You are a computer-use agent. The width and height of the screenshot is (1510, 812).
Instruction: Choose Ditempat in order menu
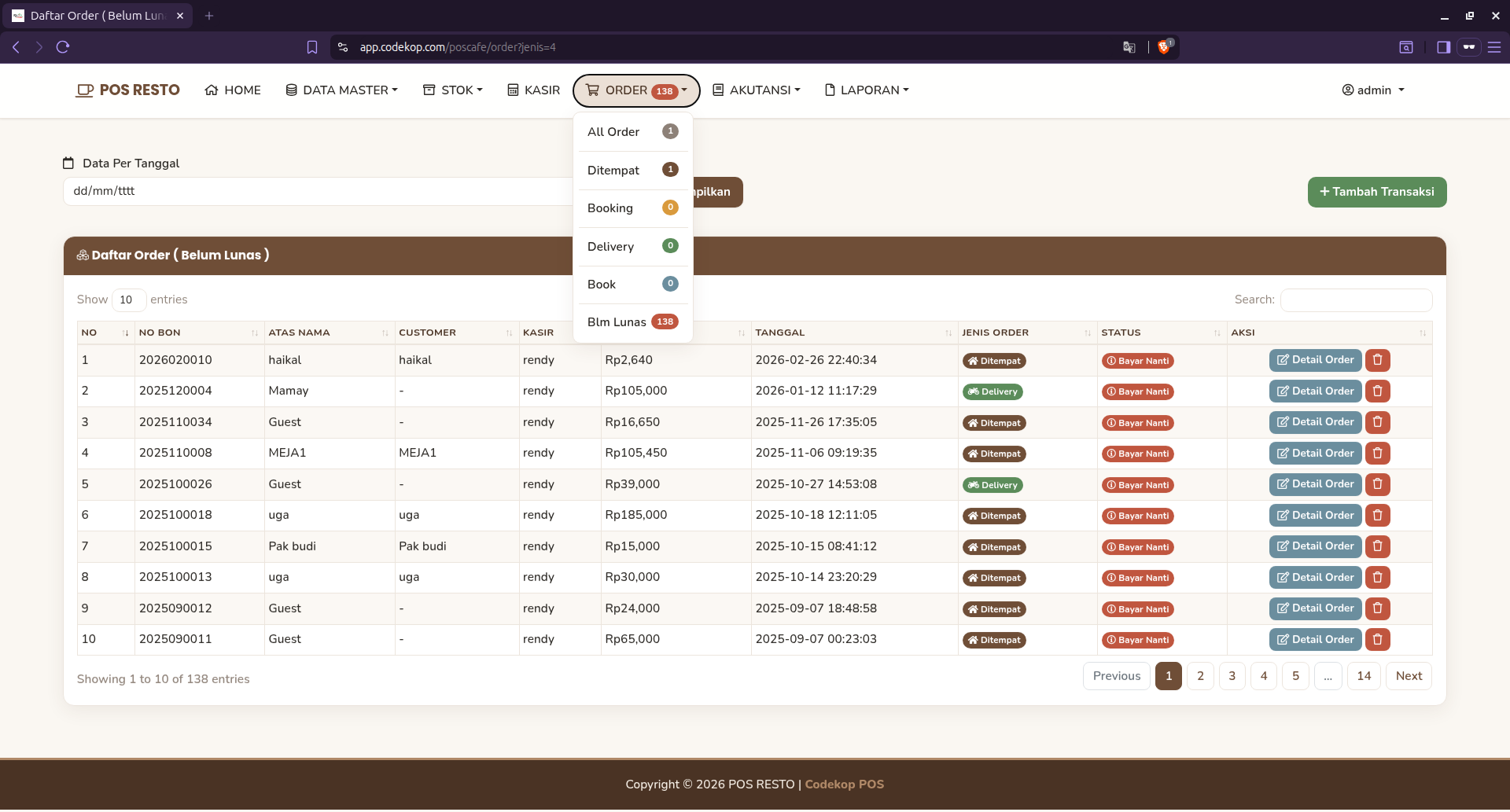[x=633, y=171]
